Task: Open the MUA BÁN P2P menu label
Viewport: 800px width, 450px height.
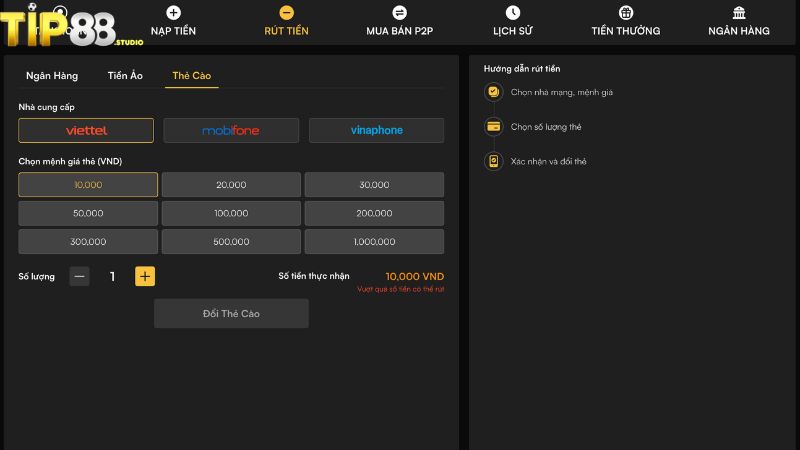Action: [399, 31]
